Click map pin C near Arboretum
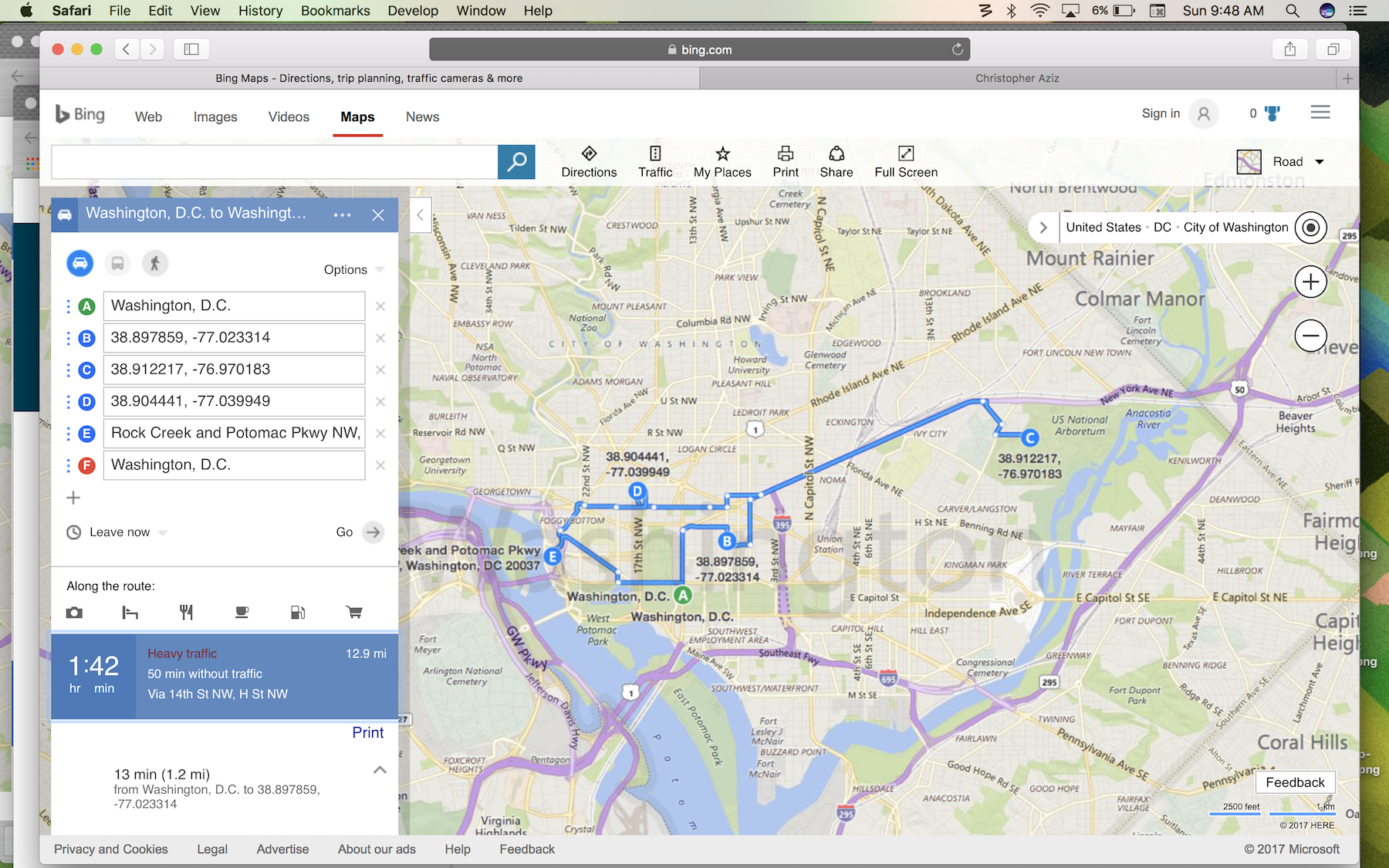The height and width of the screenshot is (868, 1389). pos(1029,438)
